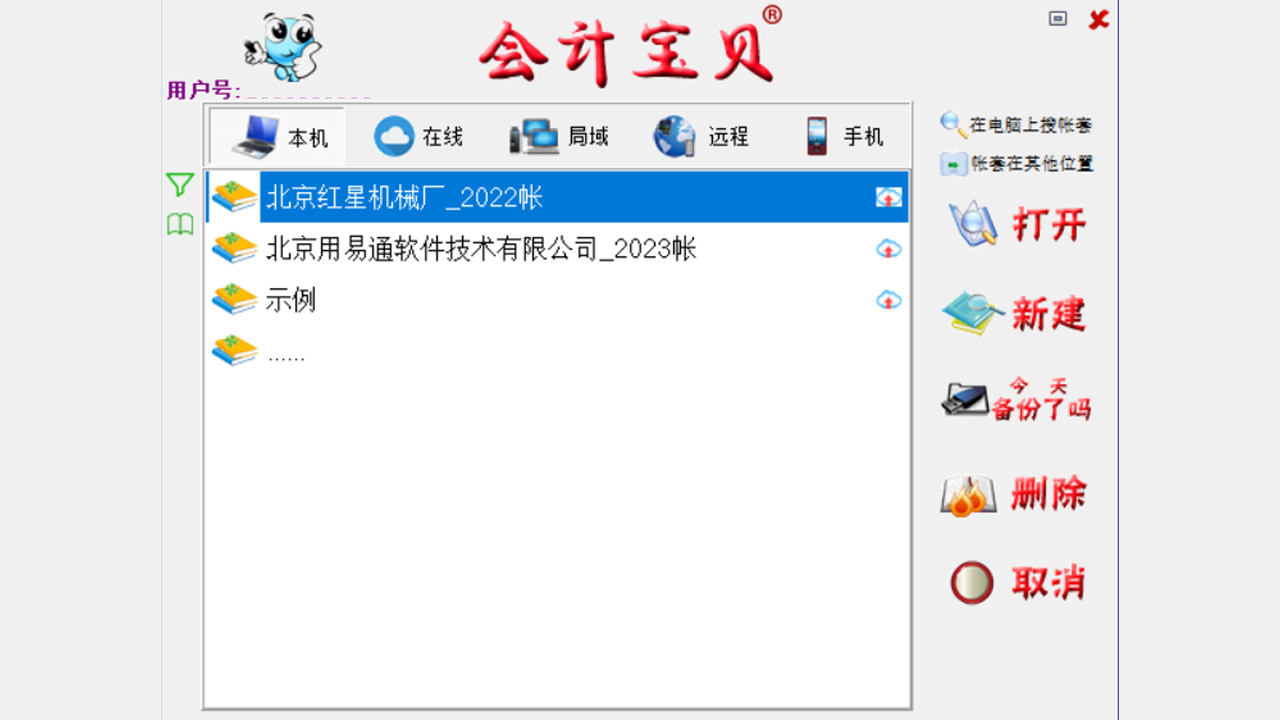Viewport: 1280px width, 720px height.
Task: Open the 局域 LAN tab
Action: click(559, 137)
